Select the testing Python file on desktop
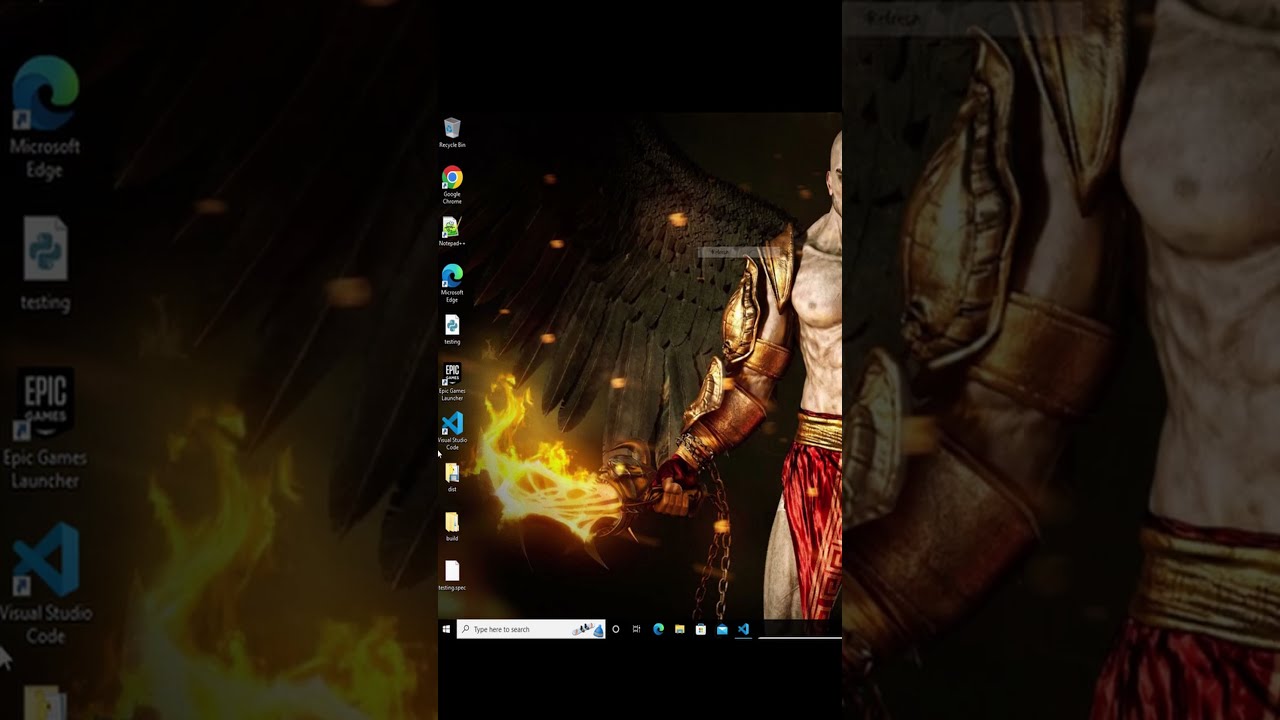This screenshot has width=1280, height=720. click(x=452, y=330)
